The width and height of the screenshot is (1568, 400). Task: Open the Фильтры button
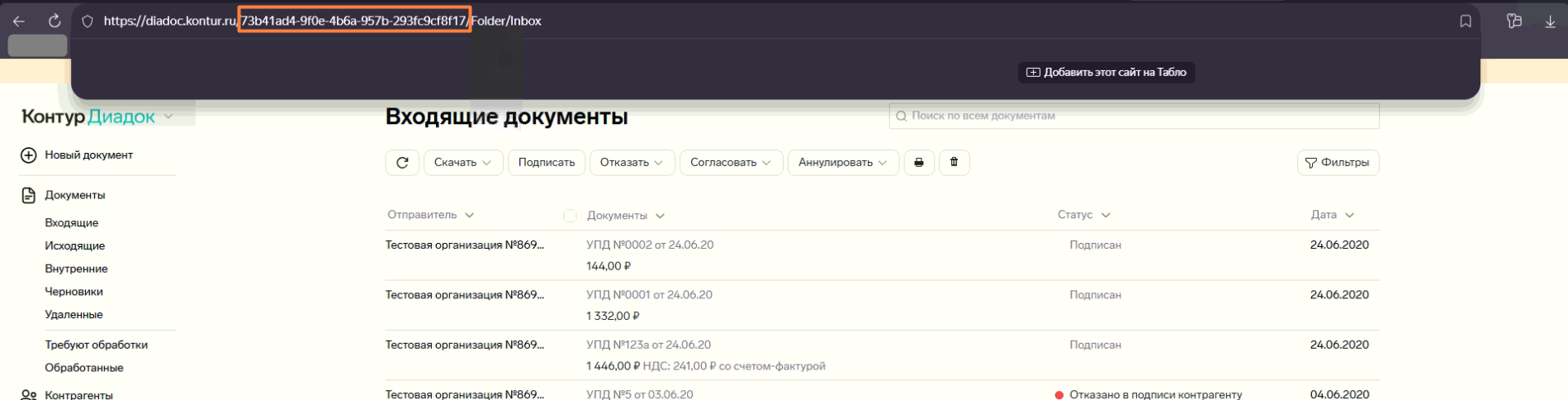click(x=1337, y=163)
